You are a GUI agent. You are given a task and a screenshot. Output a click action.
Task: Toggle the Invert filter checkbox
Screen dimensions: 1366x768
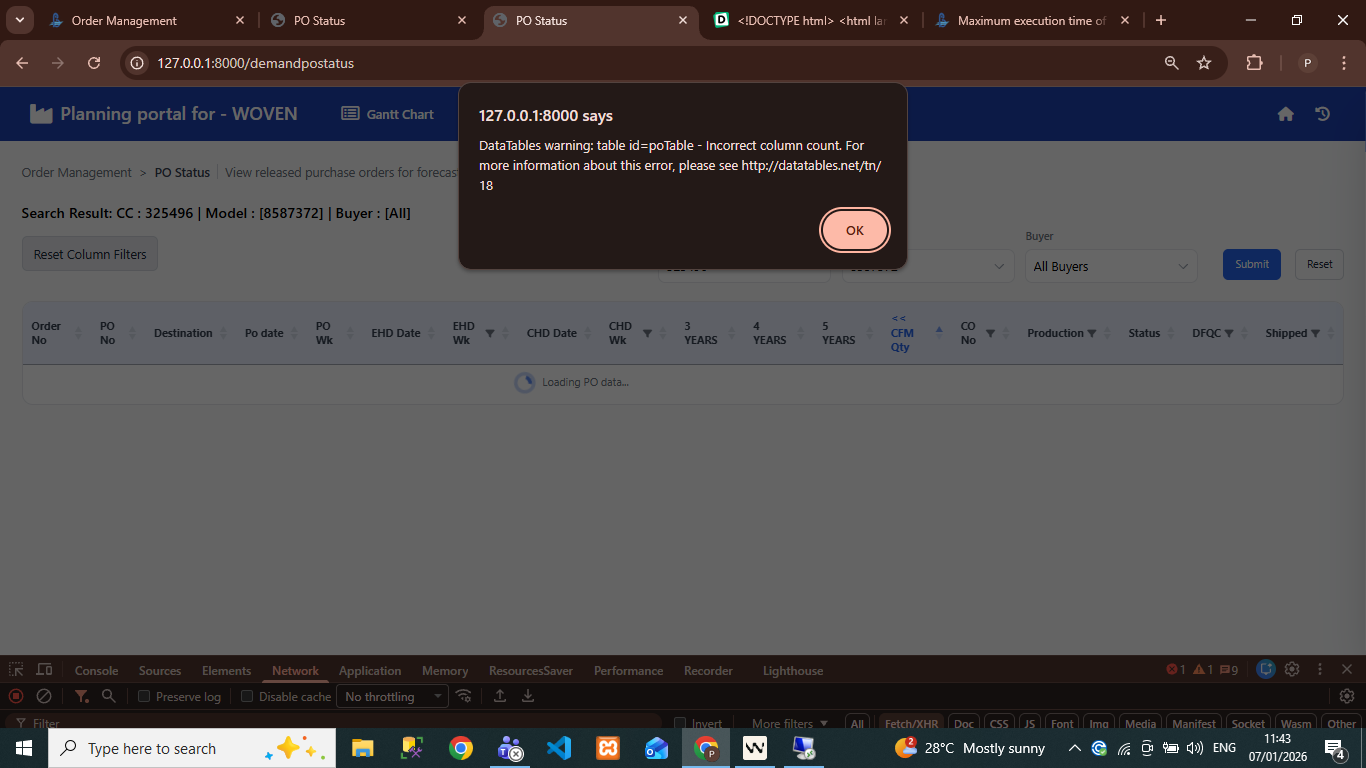point(680,724)
